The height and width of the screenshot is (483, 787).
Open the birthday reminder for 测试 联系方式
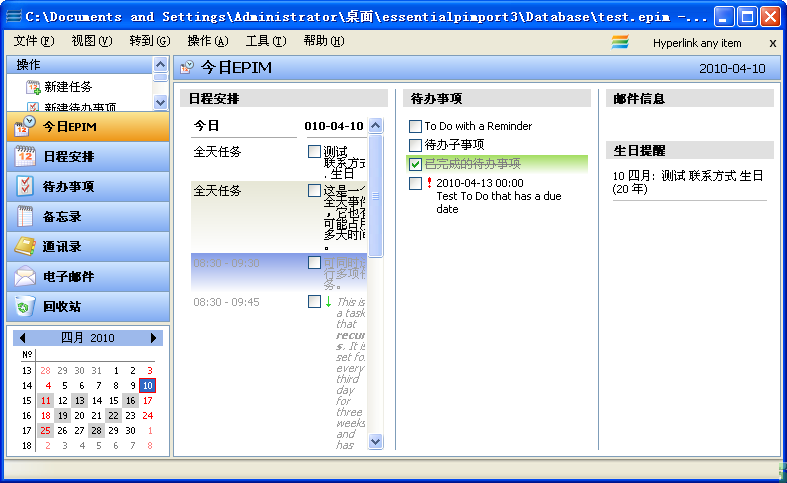[x=687, y=182]
